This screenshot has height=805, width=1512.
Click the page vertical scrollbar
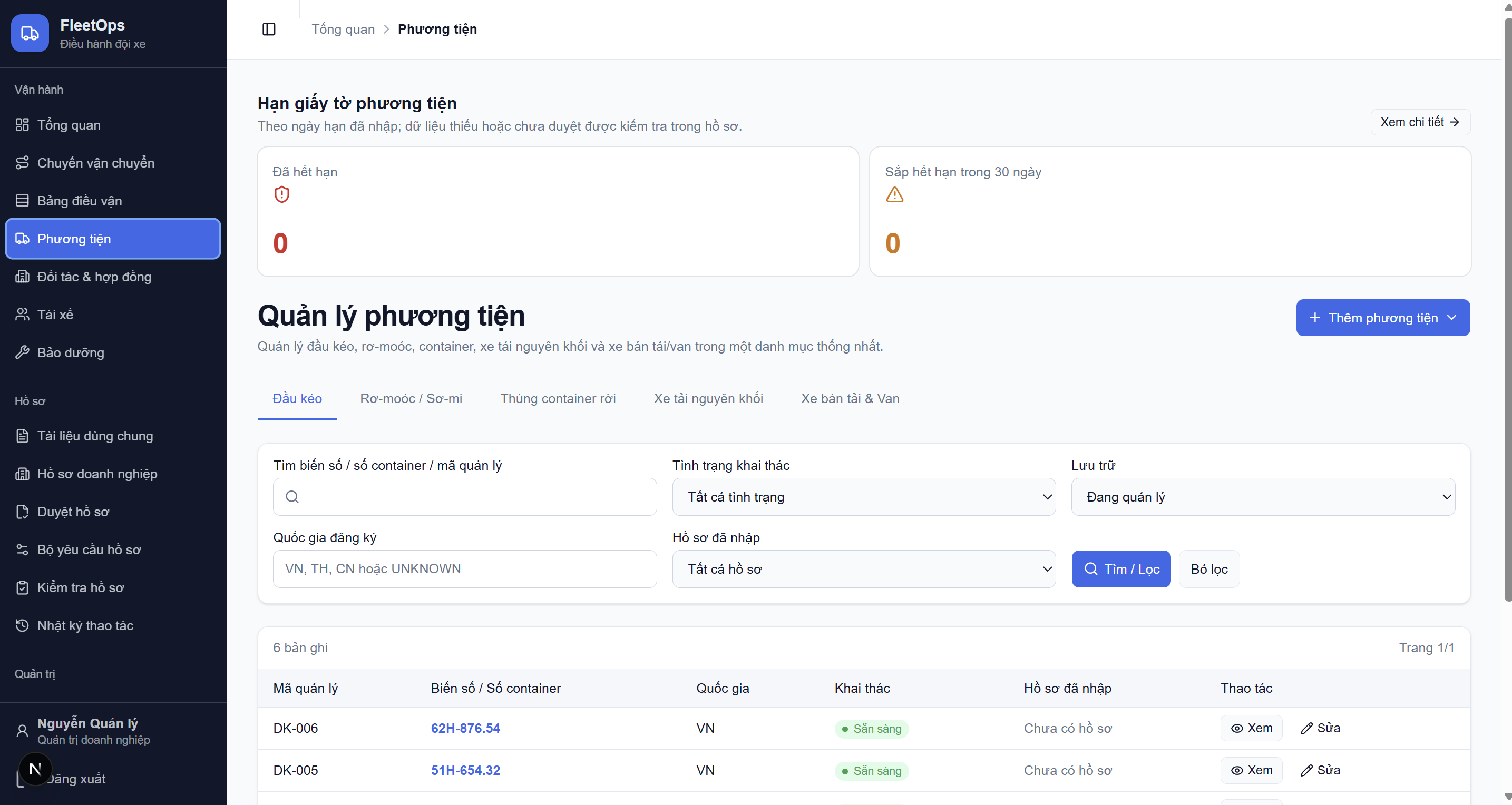click(x=1507, y=310)
